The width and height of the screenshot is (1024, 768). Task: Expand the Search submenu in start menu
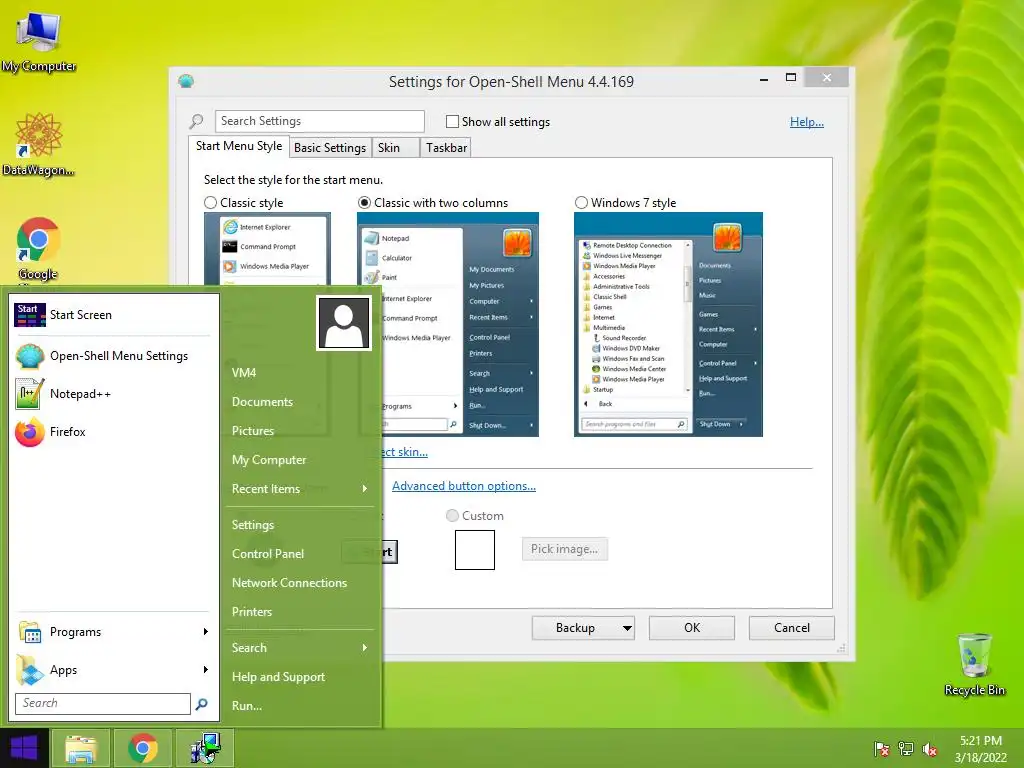click(x=300, y=648)
